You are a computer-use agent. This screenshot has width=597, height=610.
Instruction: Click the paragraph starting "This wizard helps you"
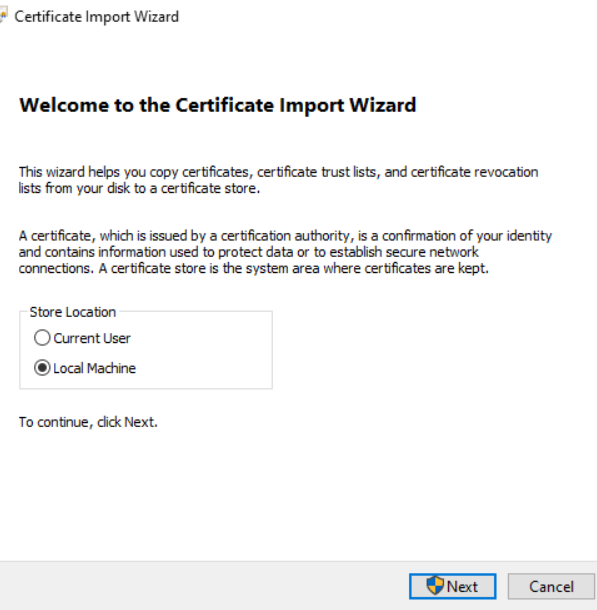(278, 180)
